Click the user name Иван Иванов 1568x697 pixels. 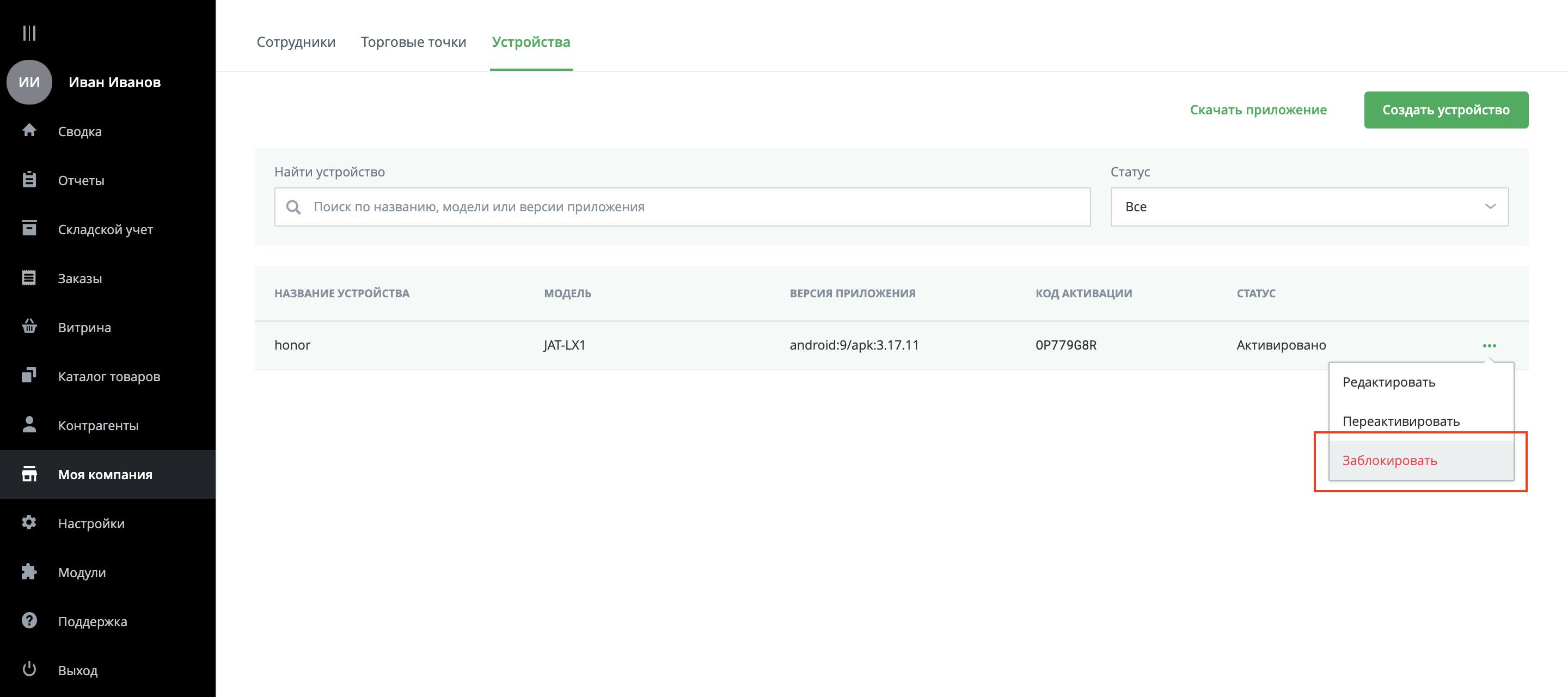tap(114, 82)
